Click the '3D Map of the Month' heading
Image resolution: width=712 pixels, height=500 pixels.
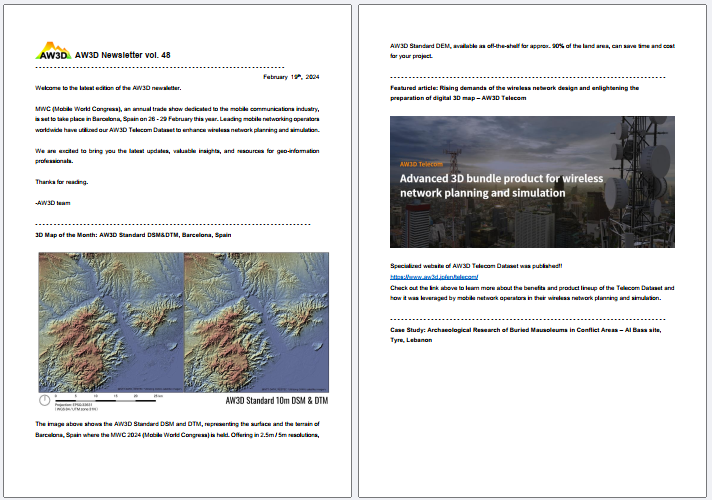[x=133, y=235]
